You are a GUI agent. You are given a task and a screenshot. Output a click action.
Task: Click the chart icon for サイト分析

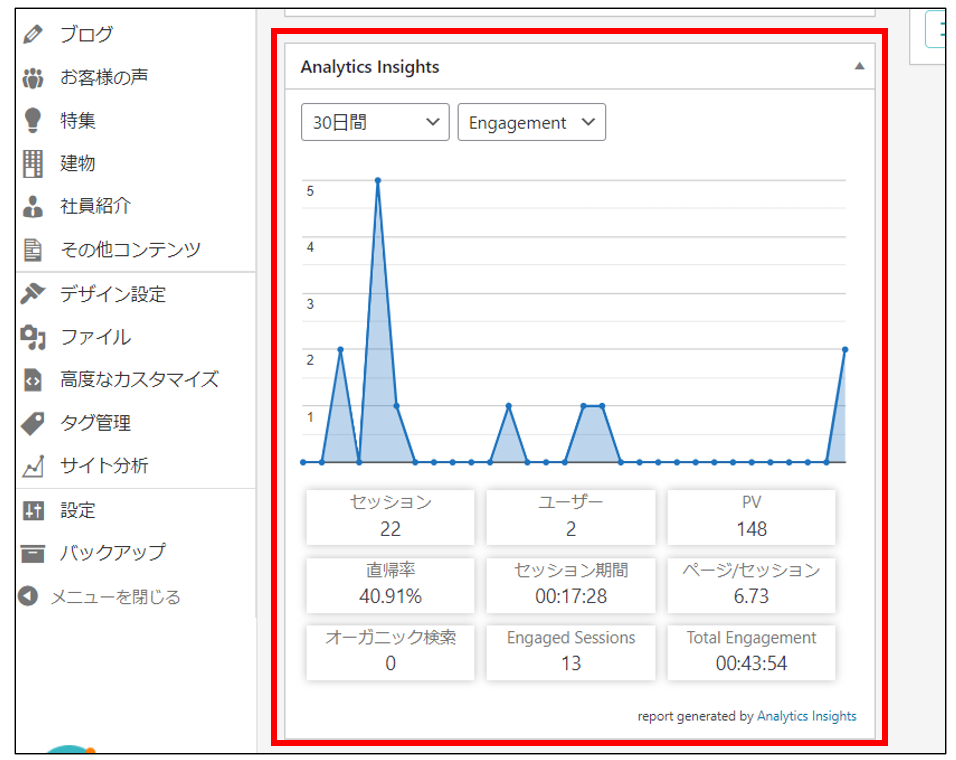[x=33, y=466]
